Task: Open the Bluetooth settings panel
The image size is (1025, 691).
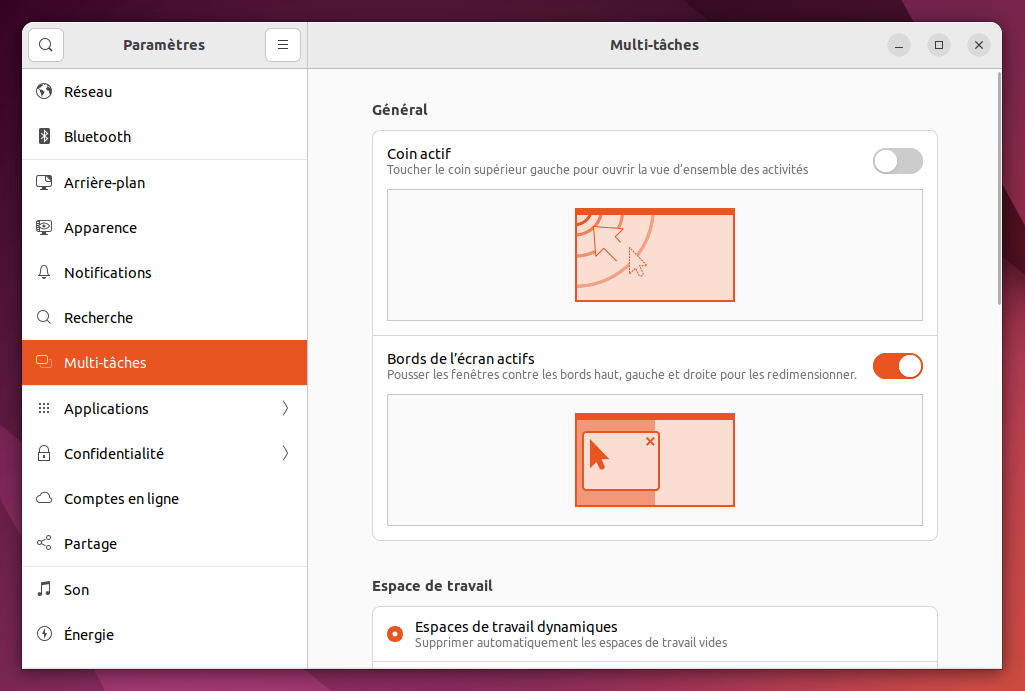Action: click(165, 137)
